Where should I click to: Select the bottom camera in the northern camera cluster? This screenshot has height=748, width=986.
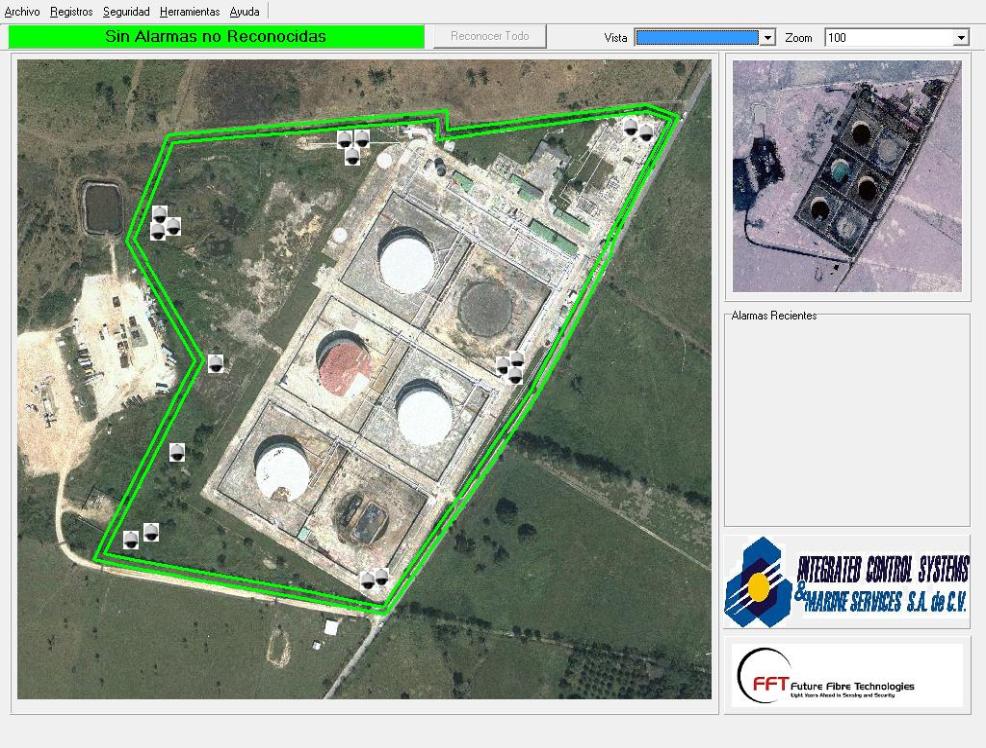[352, 157]
